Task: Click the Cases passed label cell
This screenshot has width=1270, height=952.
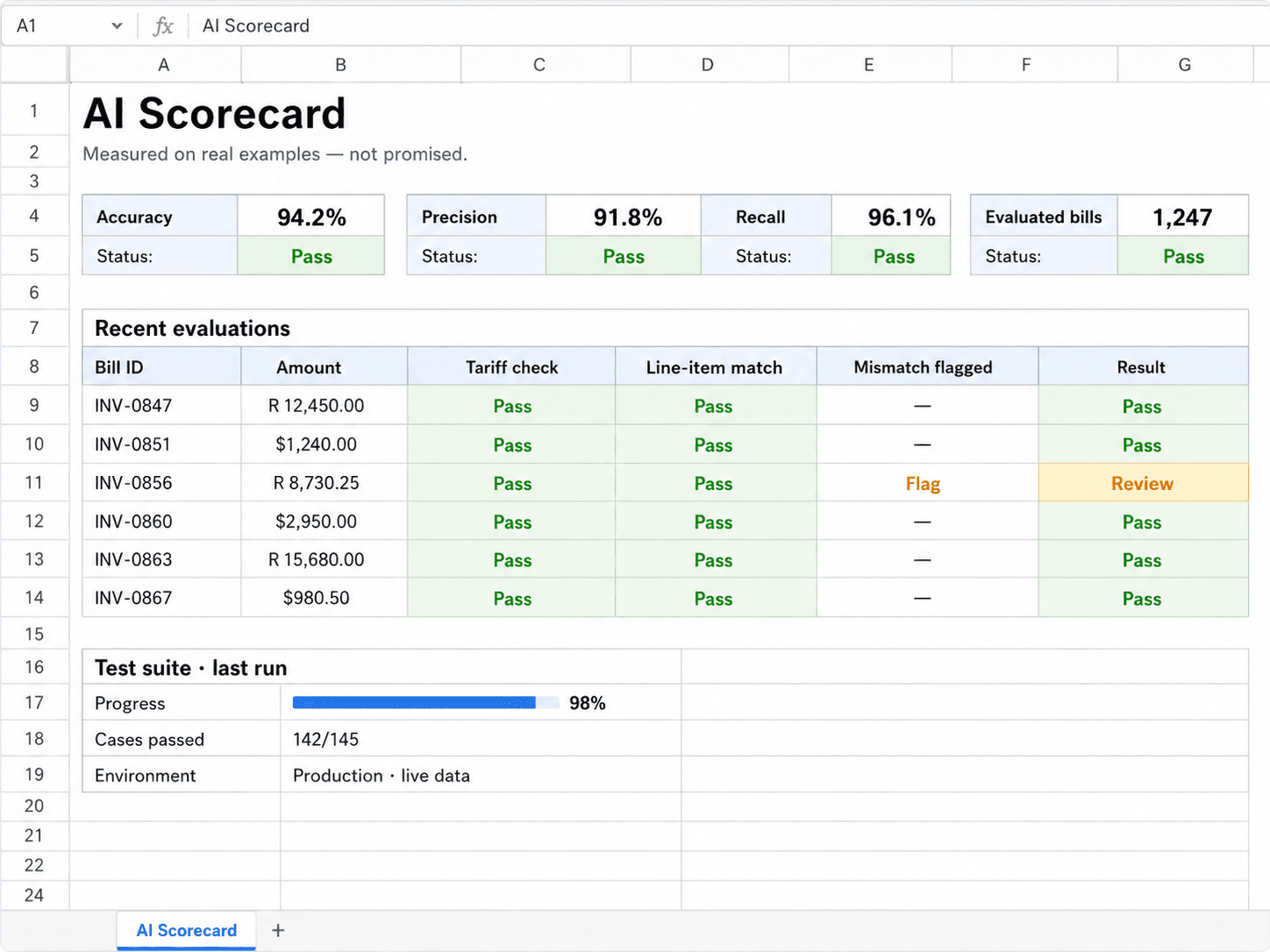Action: (182, 739)
